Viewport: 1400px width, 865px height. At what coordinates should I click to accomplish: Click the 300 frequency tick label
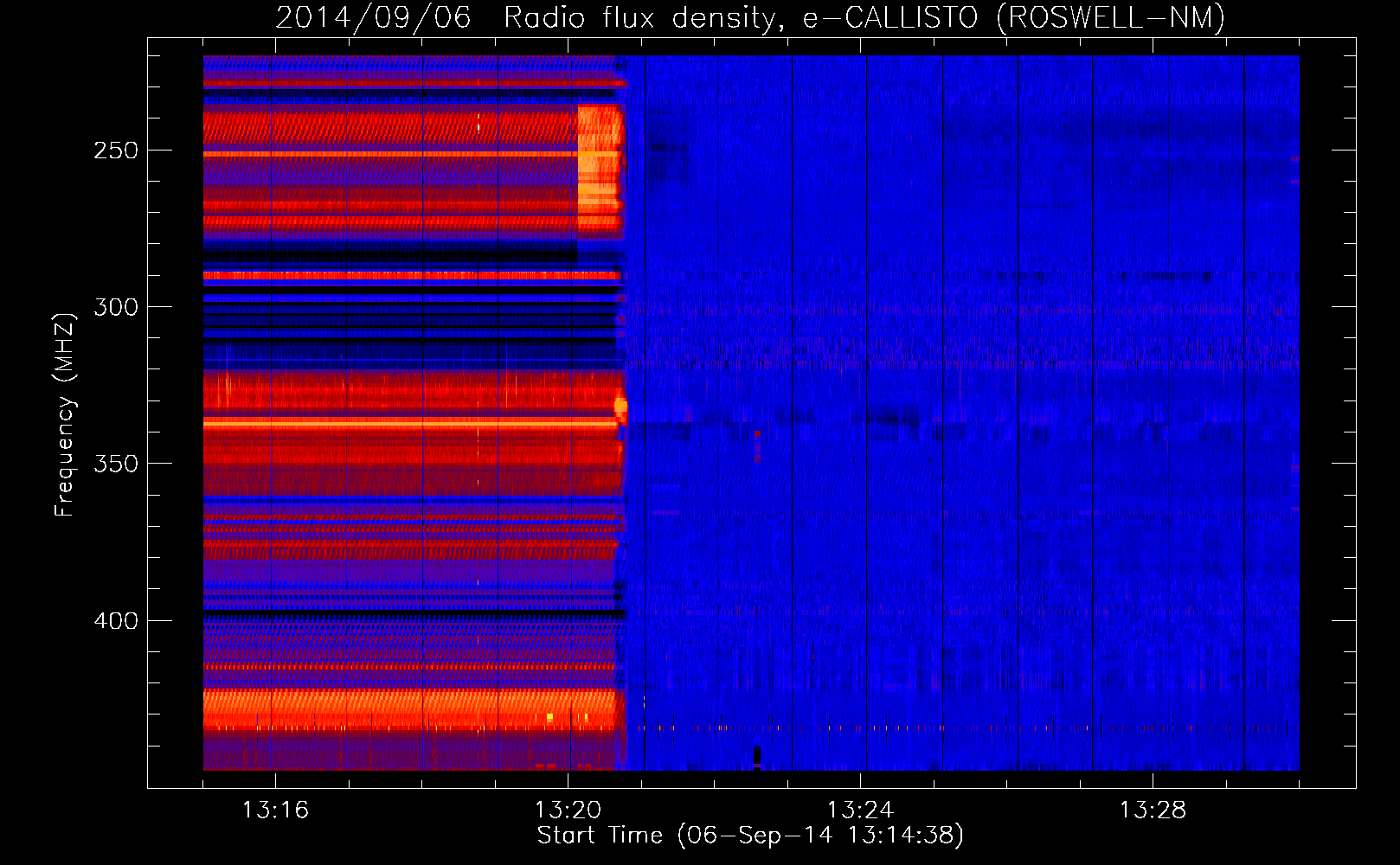pos(116,307)
